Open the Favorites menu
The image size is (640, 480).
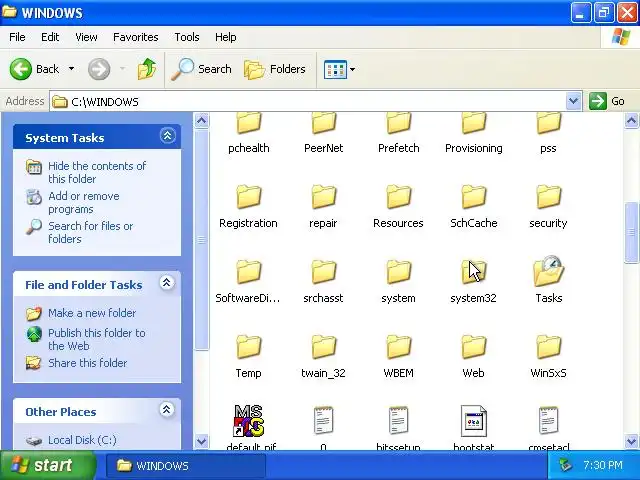(136, 37)
